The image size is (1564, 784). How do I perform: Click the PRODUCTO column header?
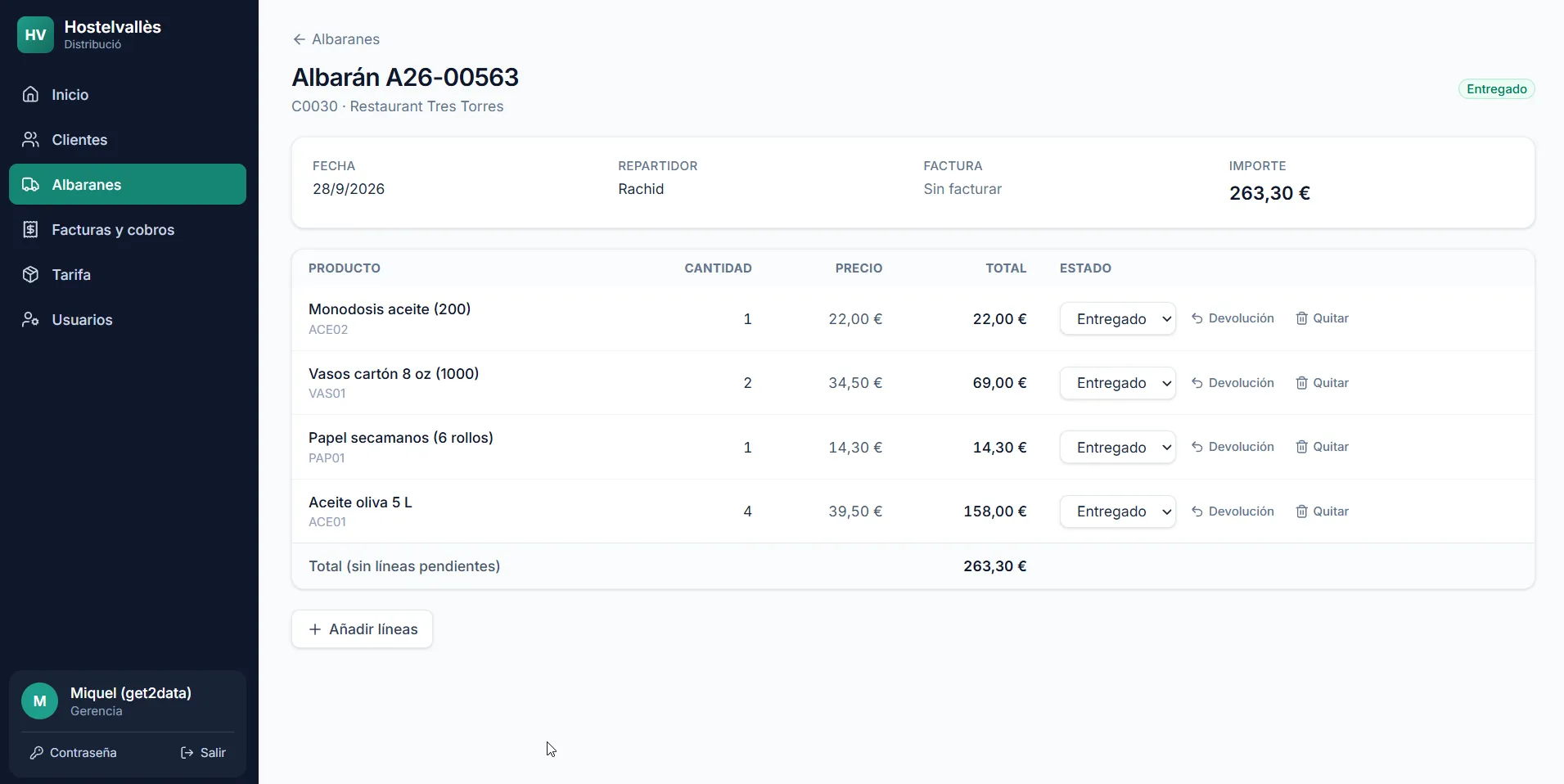(345, 268)
